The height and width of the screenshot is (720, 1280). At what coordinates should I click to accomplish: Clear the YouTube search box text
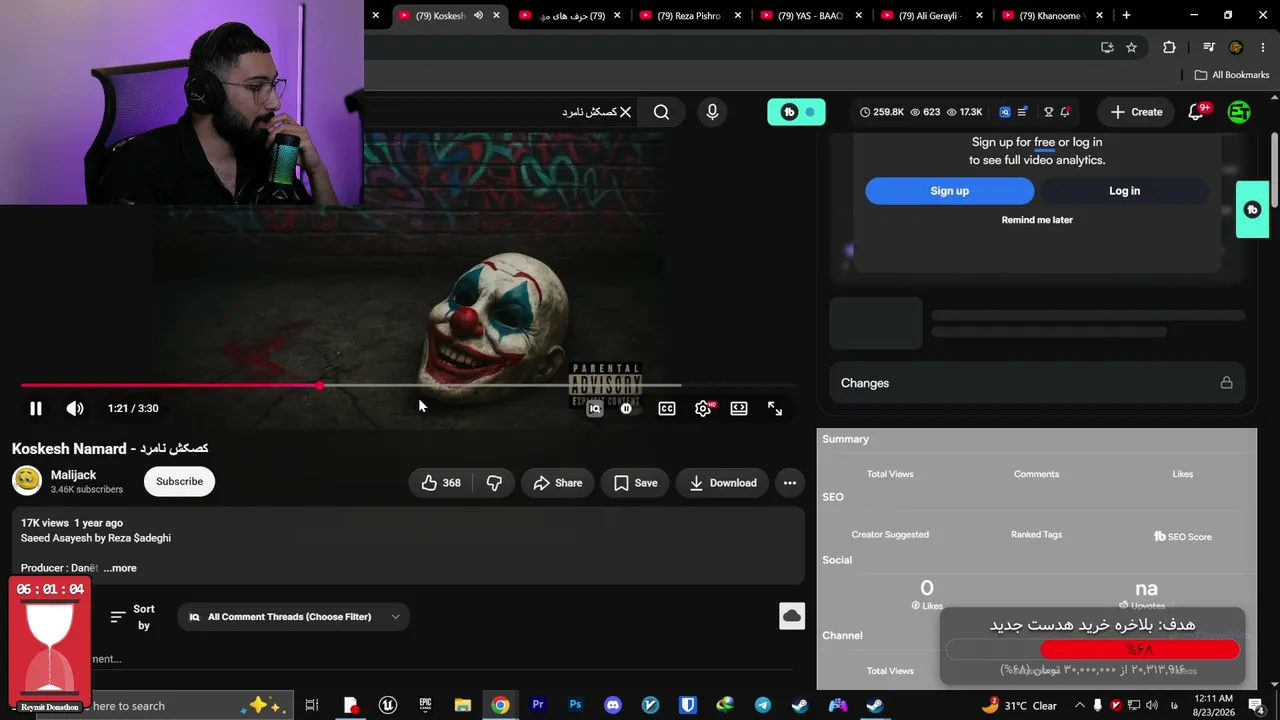(625, 112)
